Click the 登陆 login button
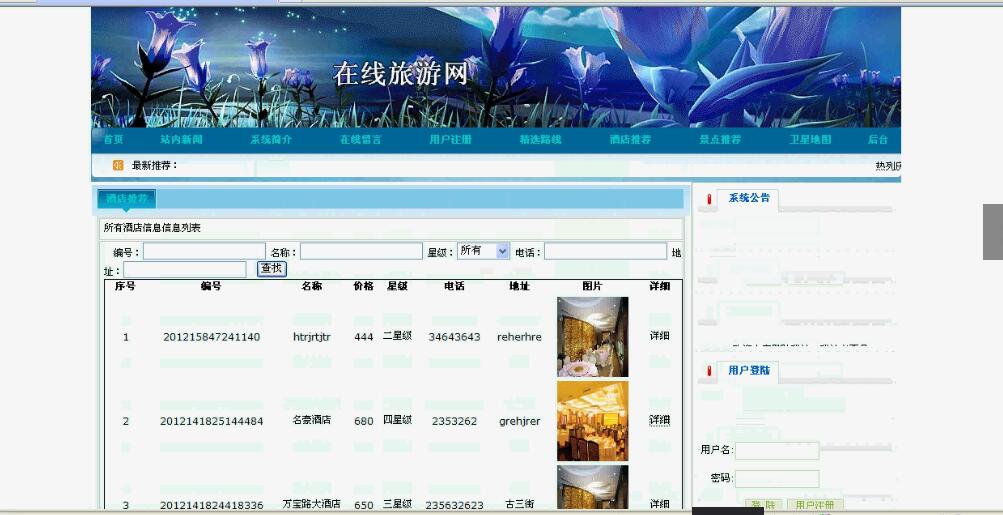The image size is (1003, 515). click(x=764, y=505)
